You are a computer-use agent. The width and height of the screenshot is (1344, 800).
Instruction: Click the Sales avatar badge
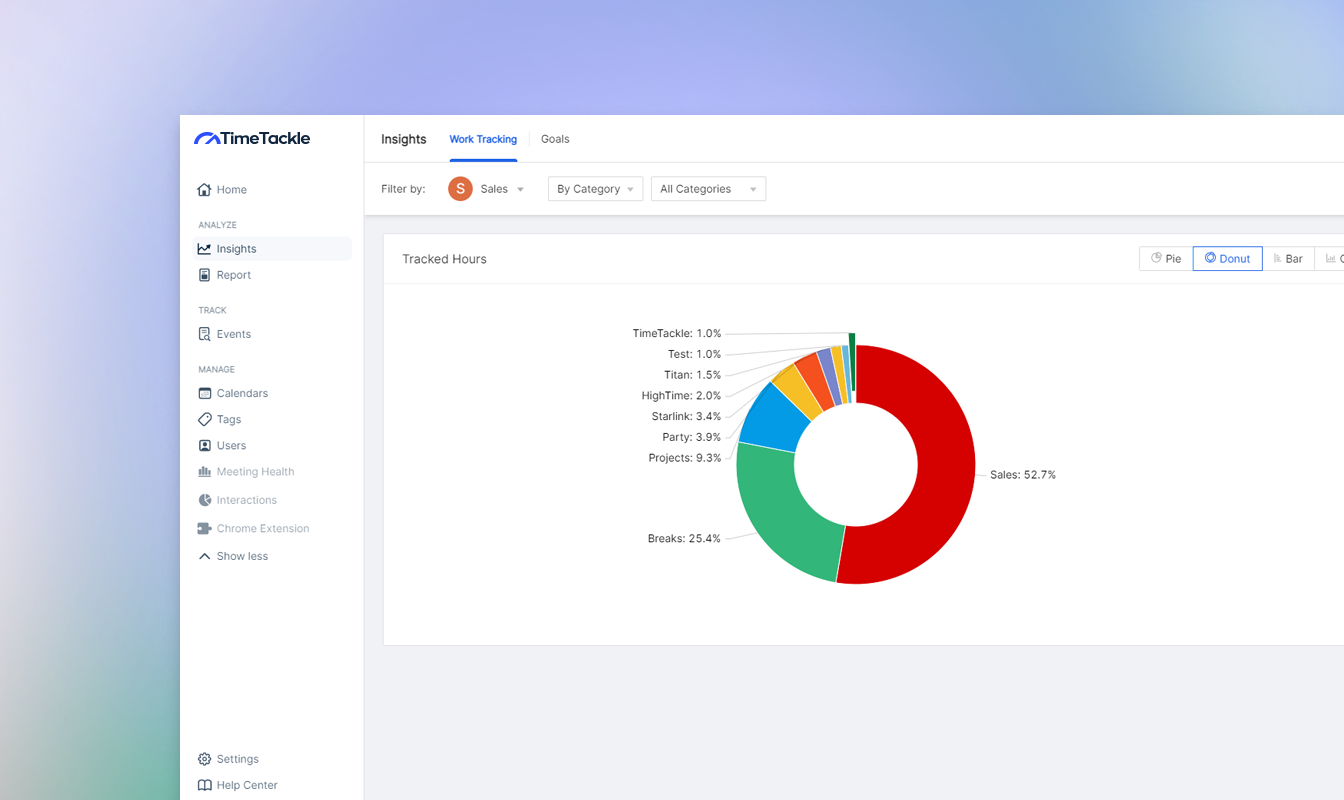[460, 189]
